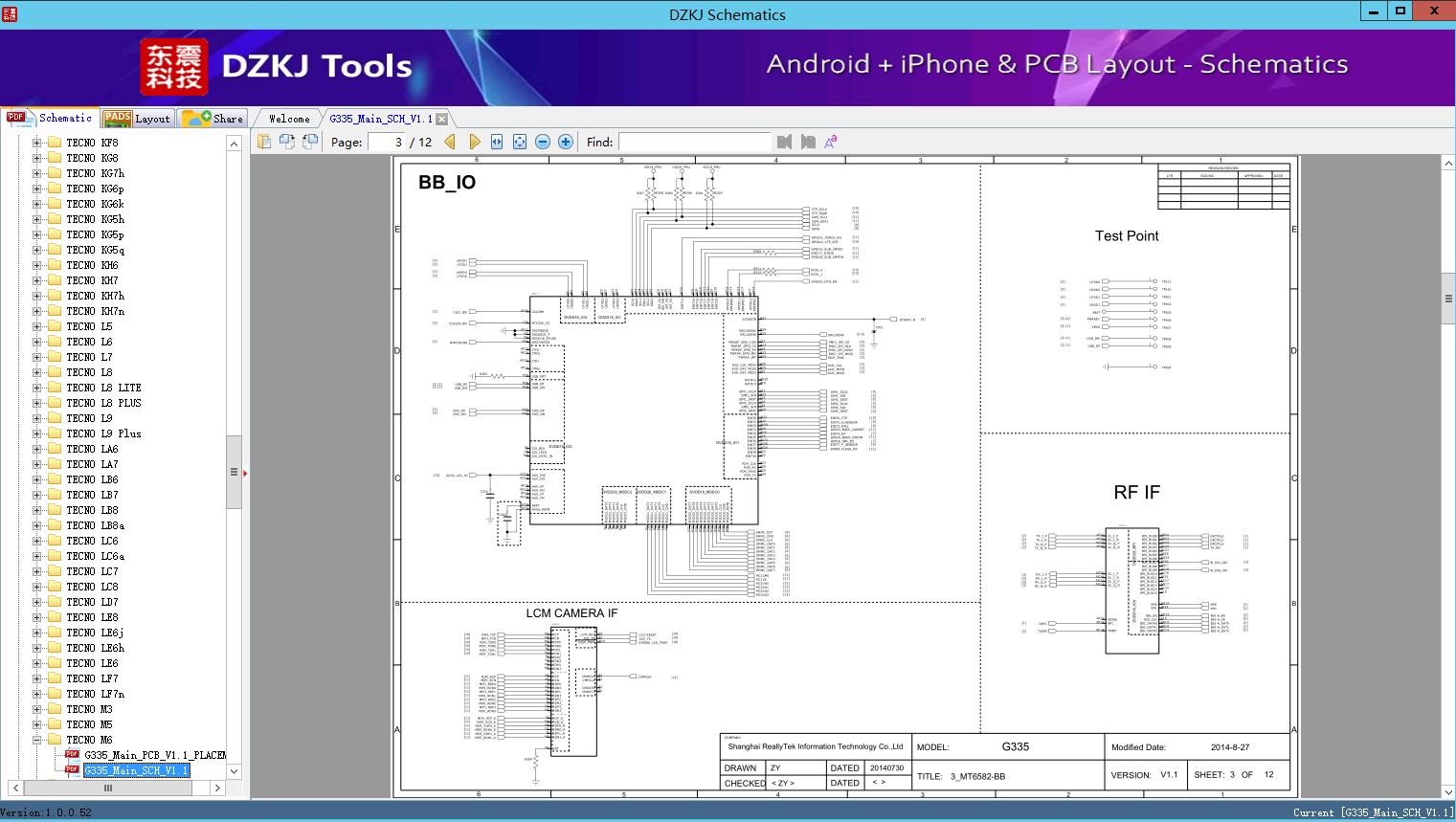
Task: Click the tree panel scroll up arrow
Action: (x=234, y=143)
